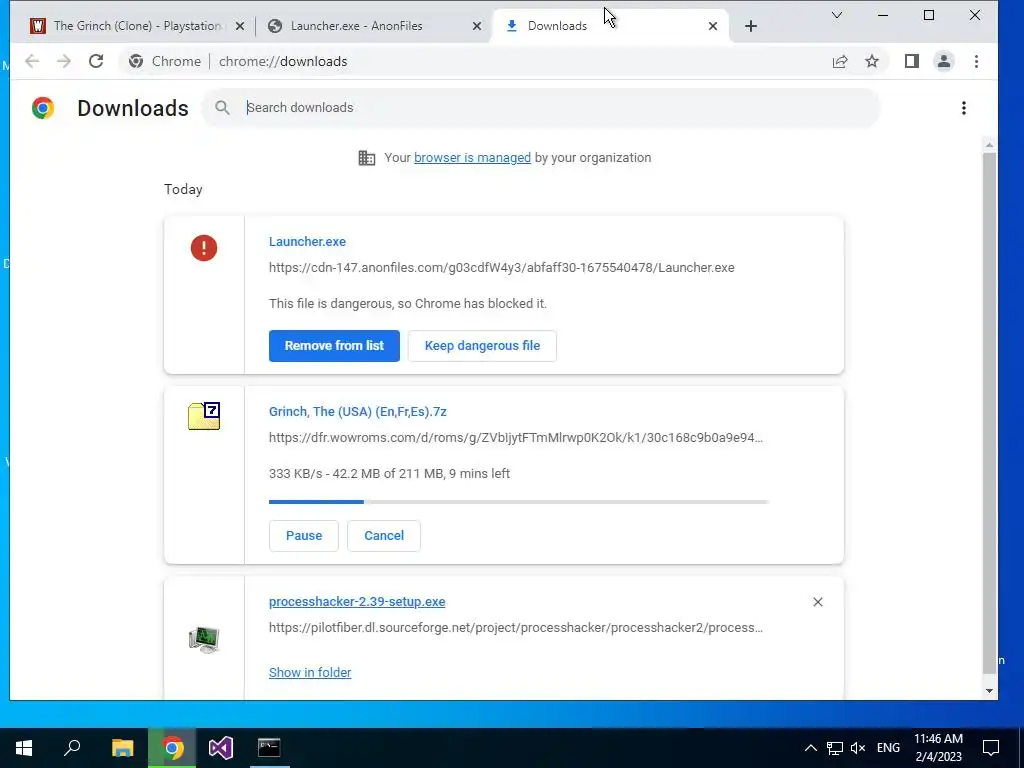Click the browser forward arrow
The width and height of the screenshot is (1024, 768).
point(64,61)
